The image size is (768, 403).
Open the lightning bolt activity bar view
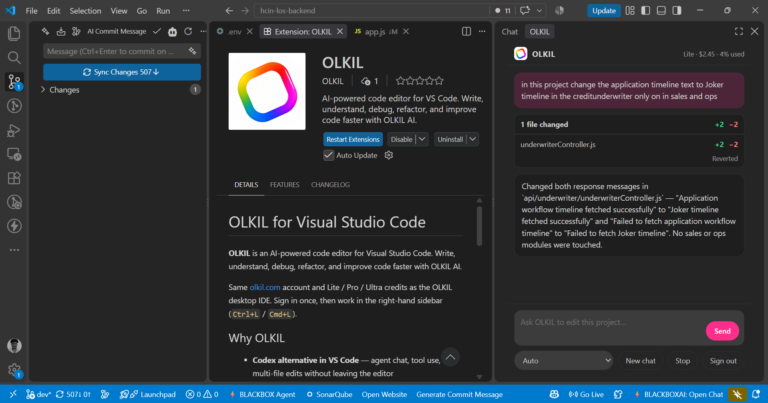pos(14,226)
